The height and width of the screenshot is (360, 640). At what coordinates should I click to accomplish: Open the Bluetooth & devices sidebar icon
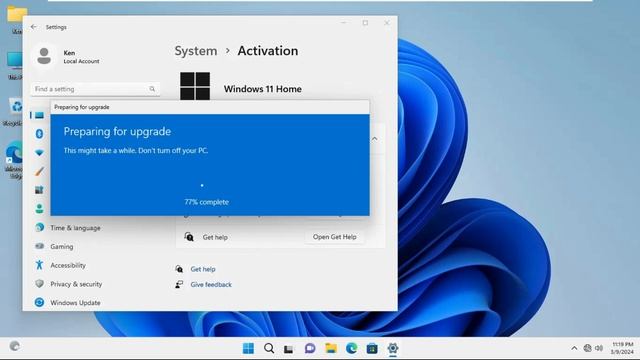tap(39, 133)
